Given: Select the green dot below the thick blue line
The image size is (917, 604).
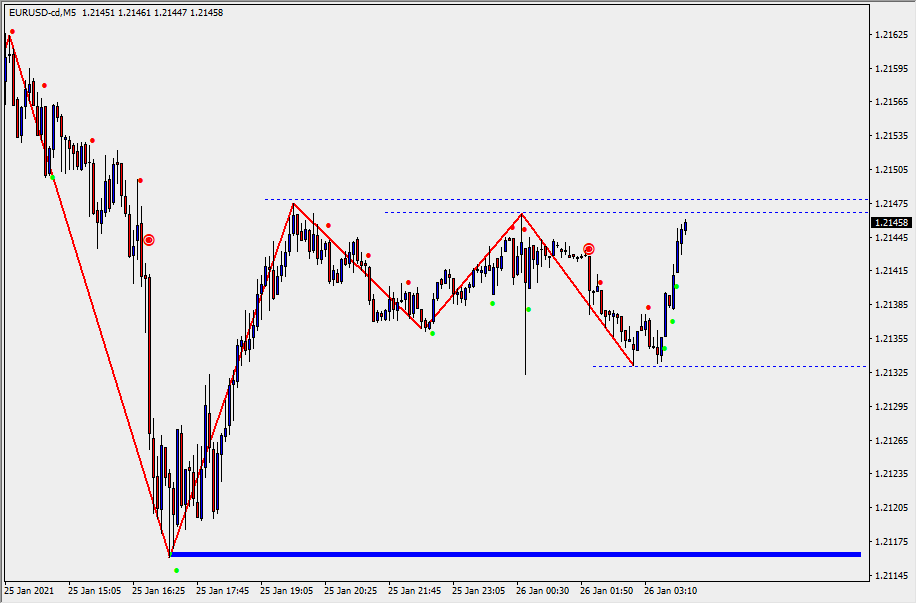Looking at the screenshot, I should point(177,571).
